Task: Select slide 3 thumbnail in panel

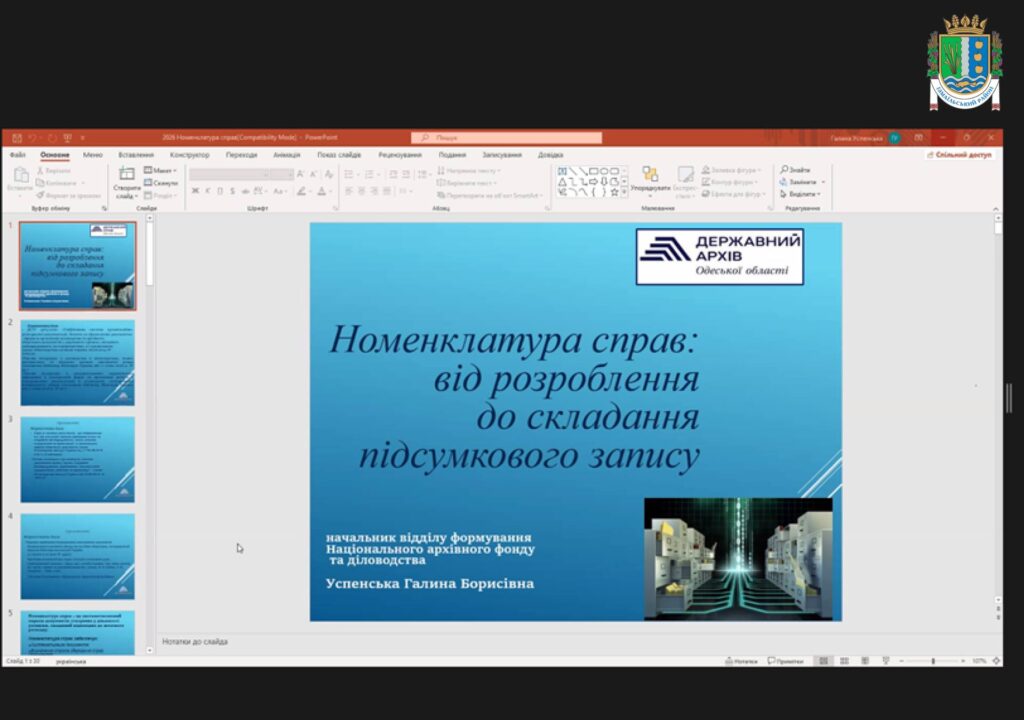Action: (77, 459)
